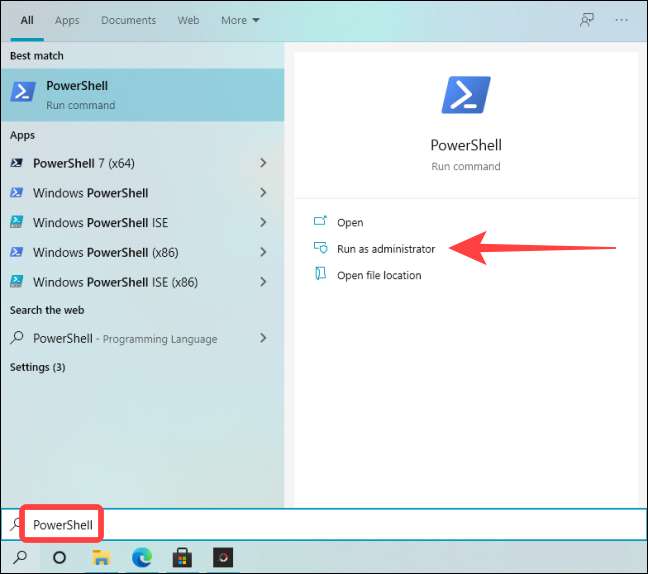Open the More filter dropdown
Image resolution: width=648 pixels, height=574 pixels.
pyautogui.click(x=240, y=20)
